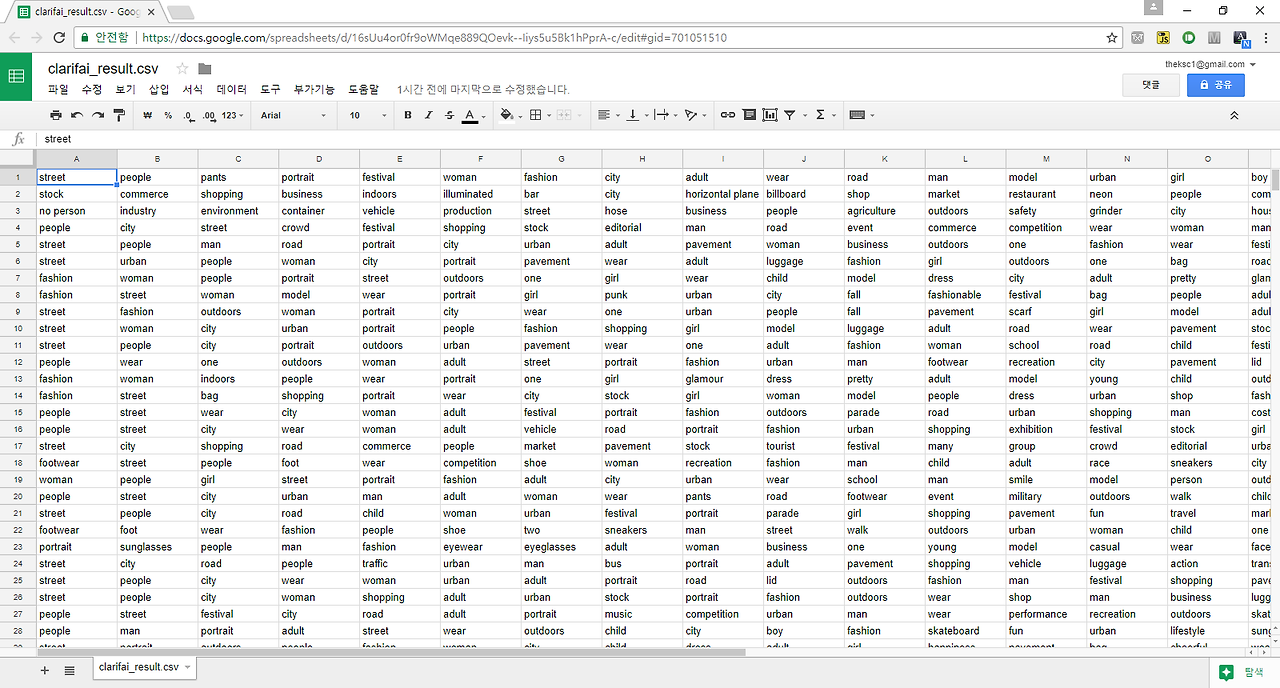The height and width of the screenshot is (688, 1280).
Task: Select the paint format tool
Action: 119,116
